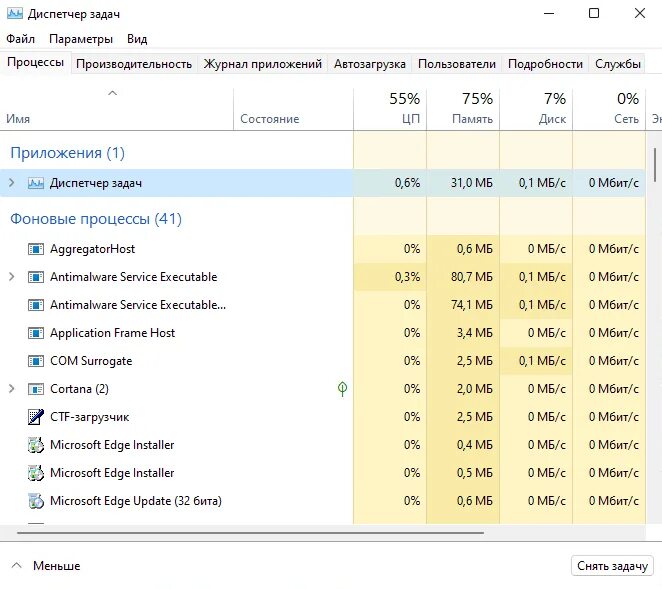662x589 pixels.
Task: Open the Файл menu
Action: [20, 39]
